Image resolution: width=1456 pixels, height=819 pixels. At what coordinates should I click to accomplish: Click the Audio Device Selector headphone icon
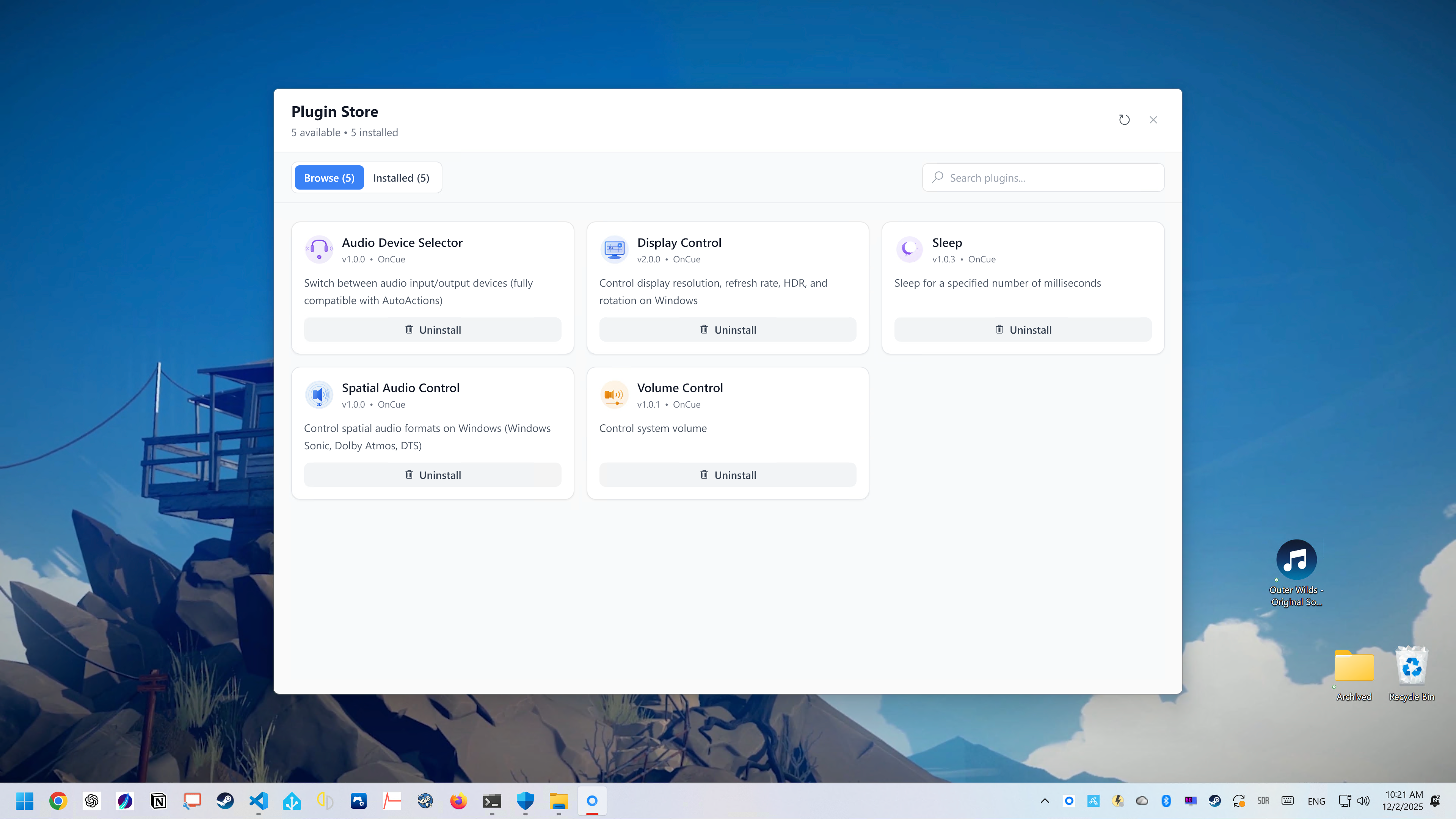319,249
